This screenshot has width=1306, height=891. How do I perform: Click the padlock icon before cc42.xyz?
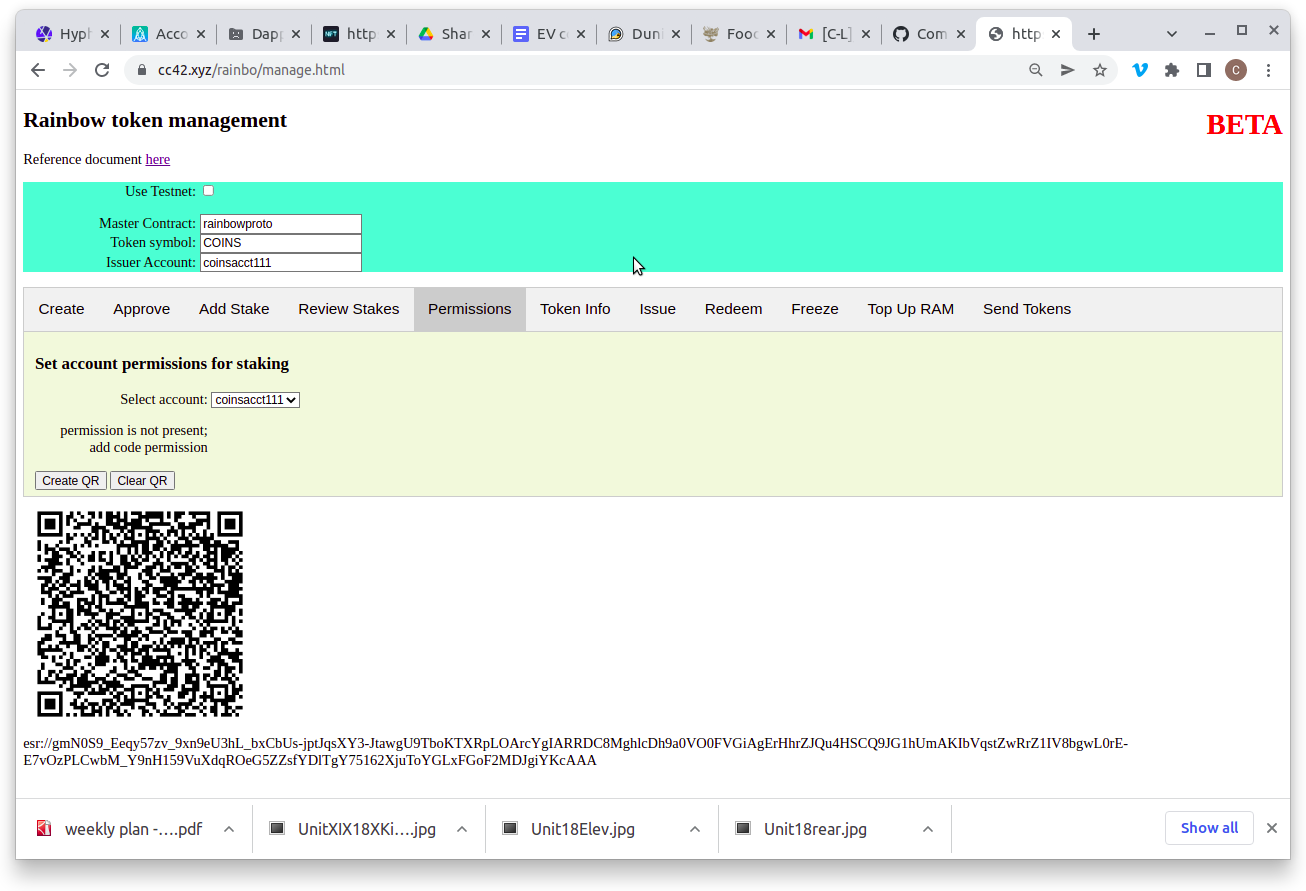[x=142, y=70]
